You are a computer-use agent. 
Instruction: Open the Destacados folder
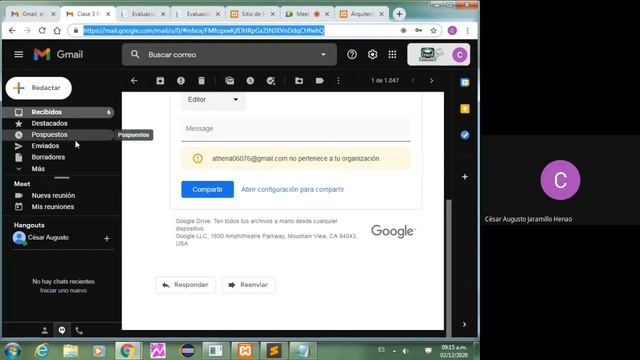[x=58, y=123]
